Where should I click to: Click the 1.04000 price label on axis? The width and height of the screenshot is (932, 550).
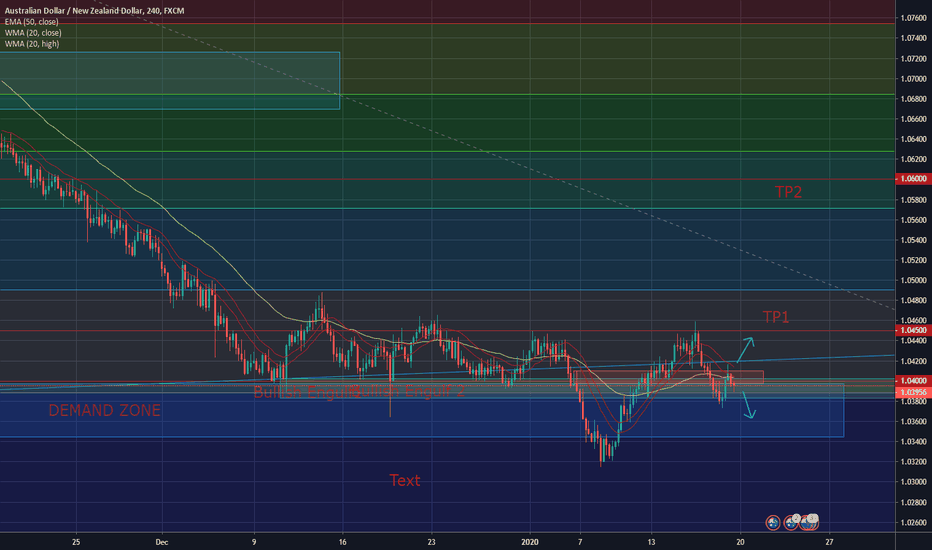pyautogui.click(x=914, y=381)
